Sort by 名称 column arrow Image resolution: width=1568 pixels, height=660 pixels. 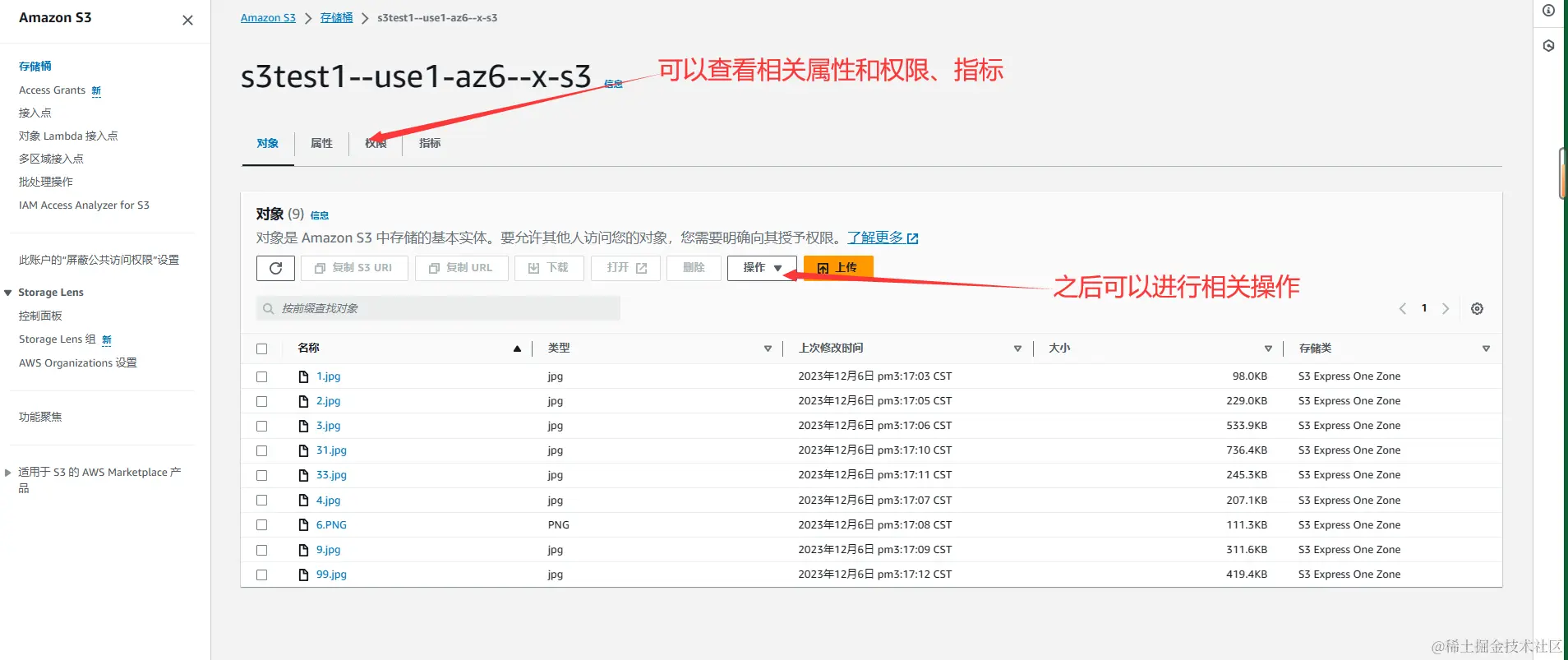pyautogui.click(x=517, y=348)
